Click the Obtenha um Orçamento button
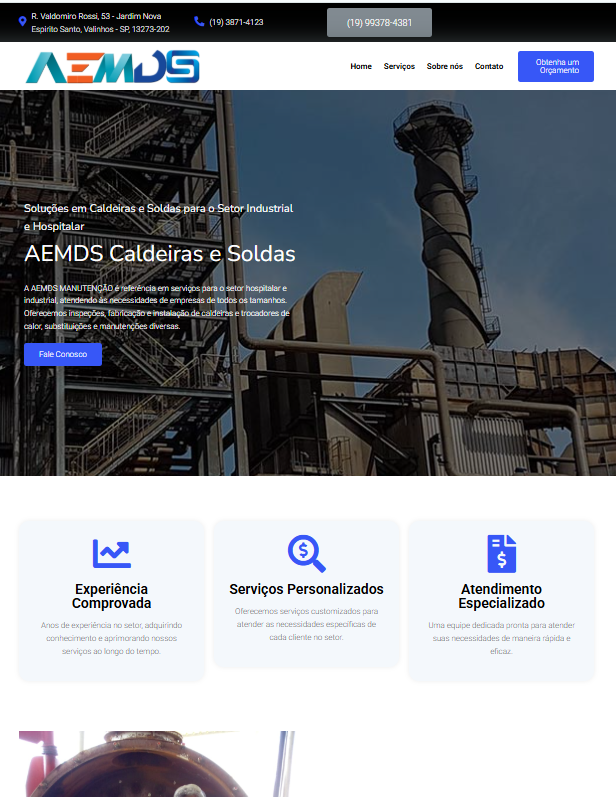This screenshot has width=616, height=797. click(556, 66)
